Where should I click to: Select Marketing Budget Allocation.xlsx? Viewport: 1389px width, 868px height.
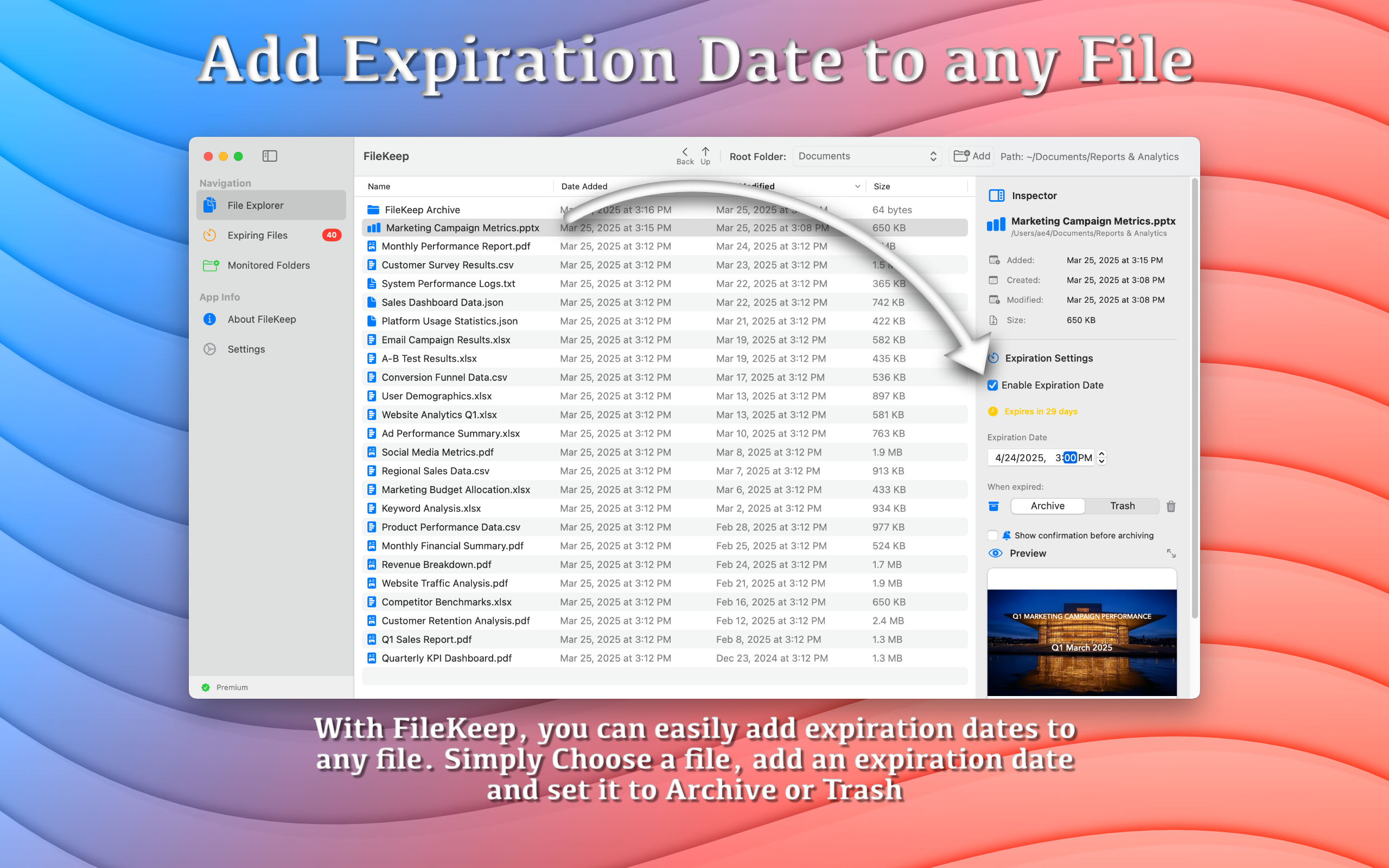665,490
